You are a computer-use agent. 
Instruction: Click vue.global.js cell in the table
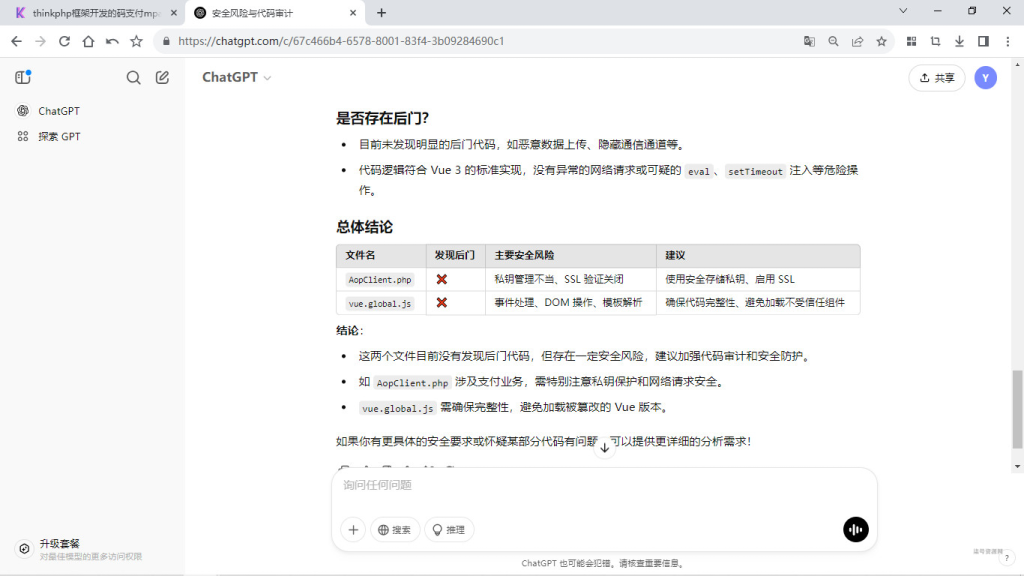coord(379,304)
